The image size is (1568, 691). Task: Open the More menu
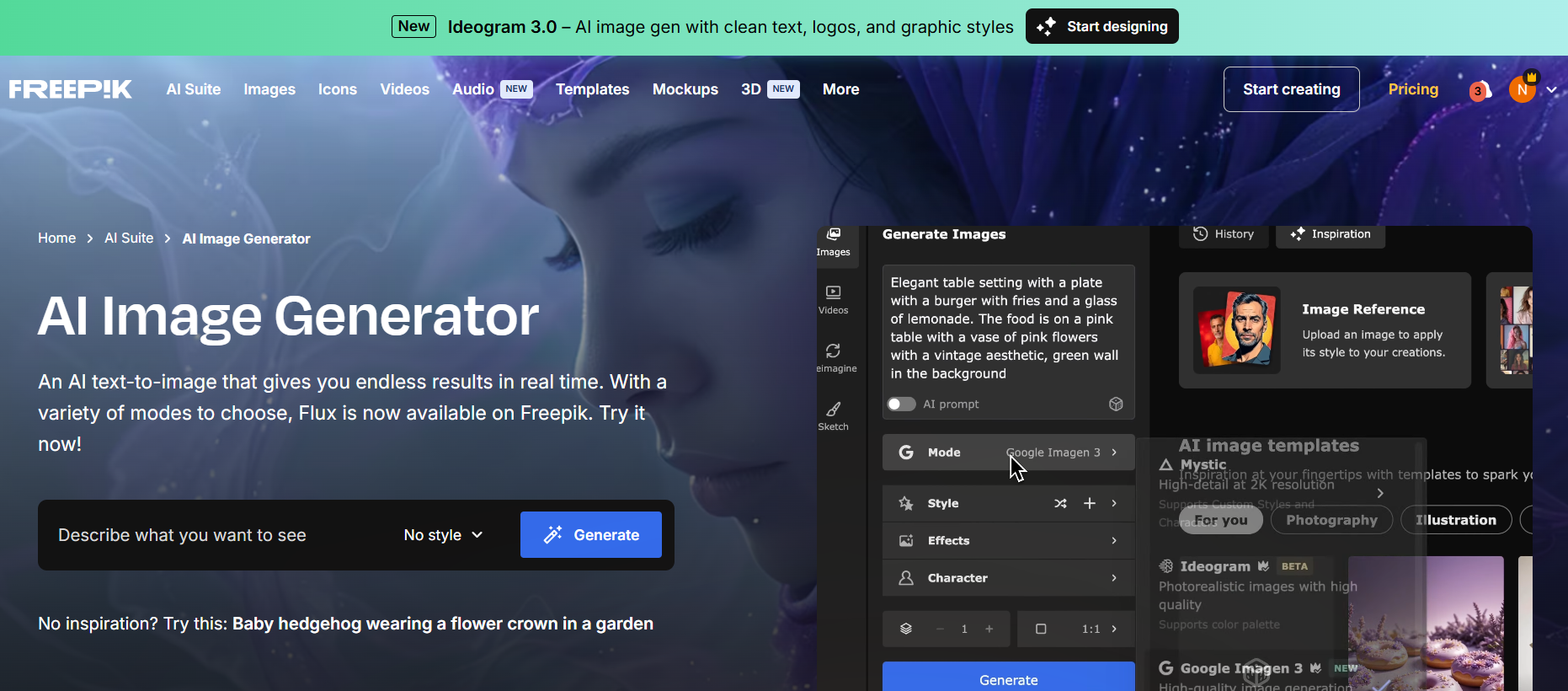click(840, 89)
